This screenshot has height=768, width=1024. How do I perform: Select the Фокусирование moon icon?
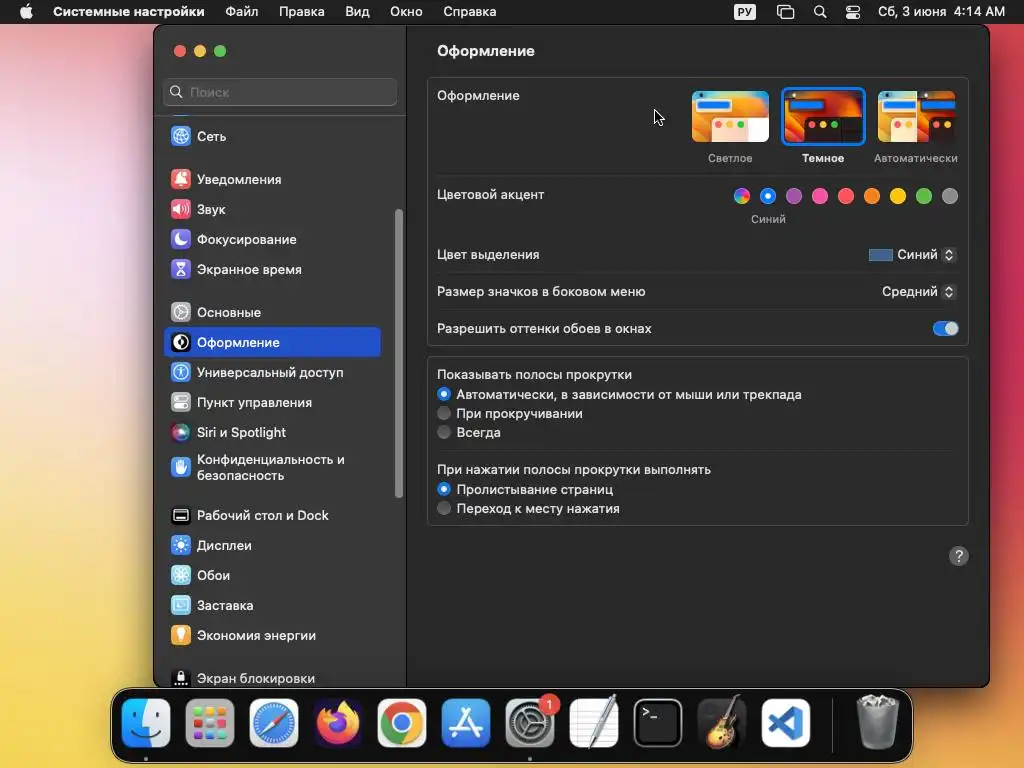181,239
